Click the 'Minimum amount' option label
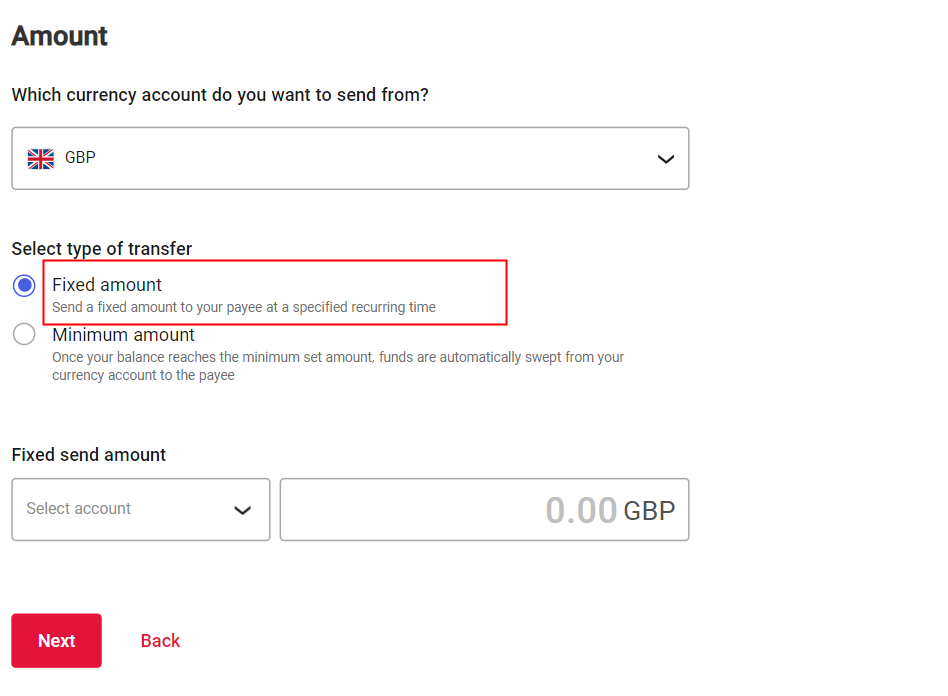 pos(124,335)
